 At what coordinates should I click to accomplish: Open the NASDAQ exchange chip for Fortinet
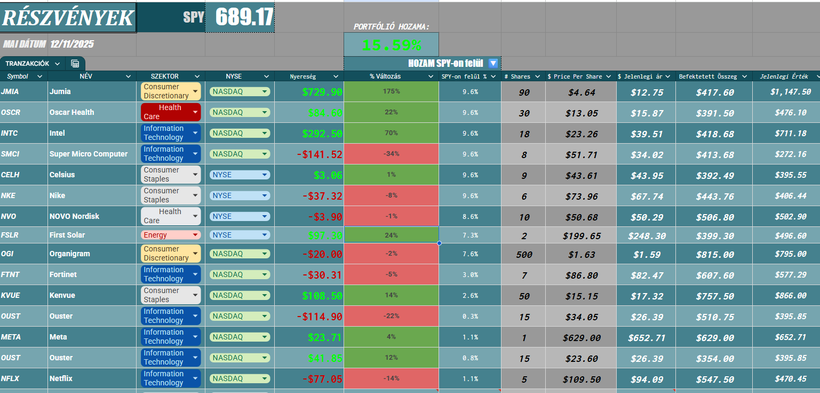tap(240, 274)
